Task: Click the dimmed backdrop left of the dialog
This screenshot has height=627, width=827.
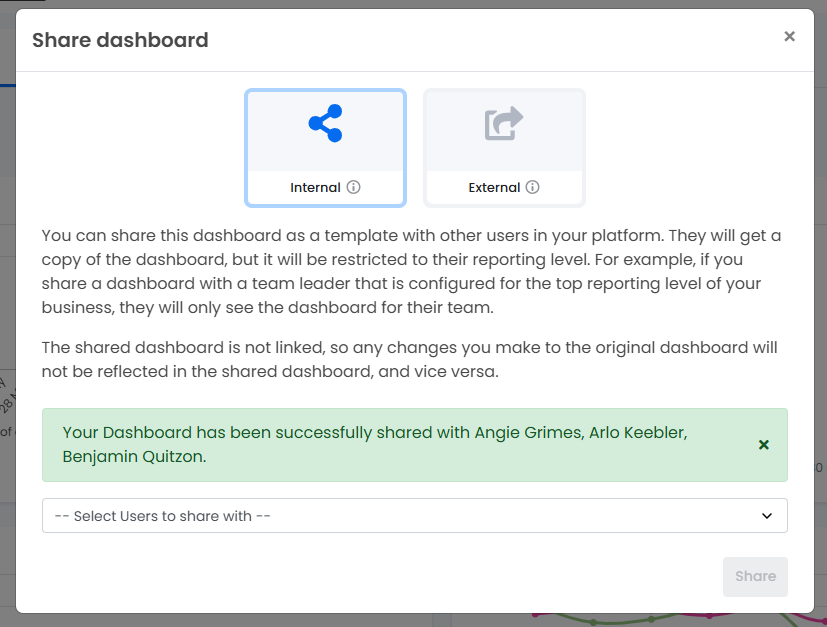Action: [x=7, y=316]
